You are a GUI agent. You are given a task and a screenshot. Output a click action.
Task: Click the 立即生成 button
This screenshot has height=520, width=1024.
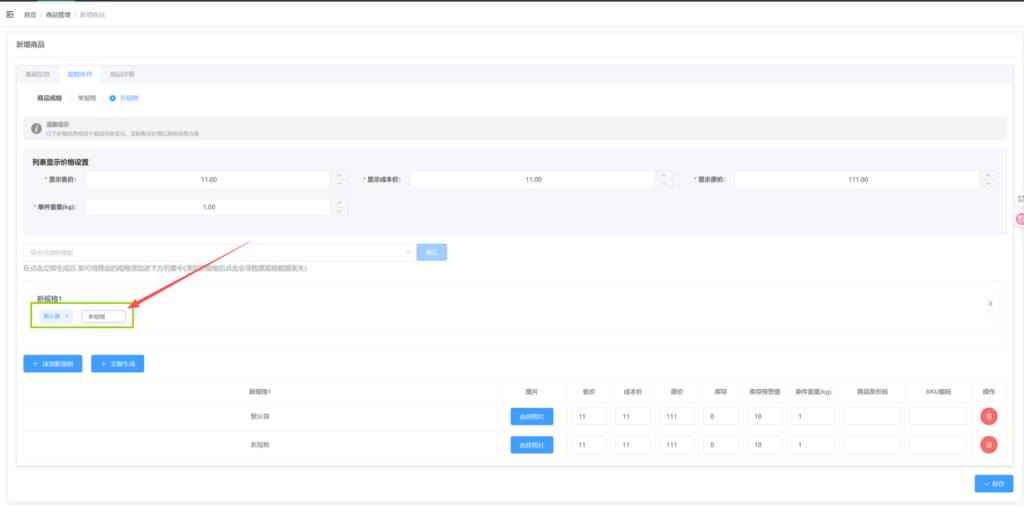(117, 364)
